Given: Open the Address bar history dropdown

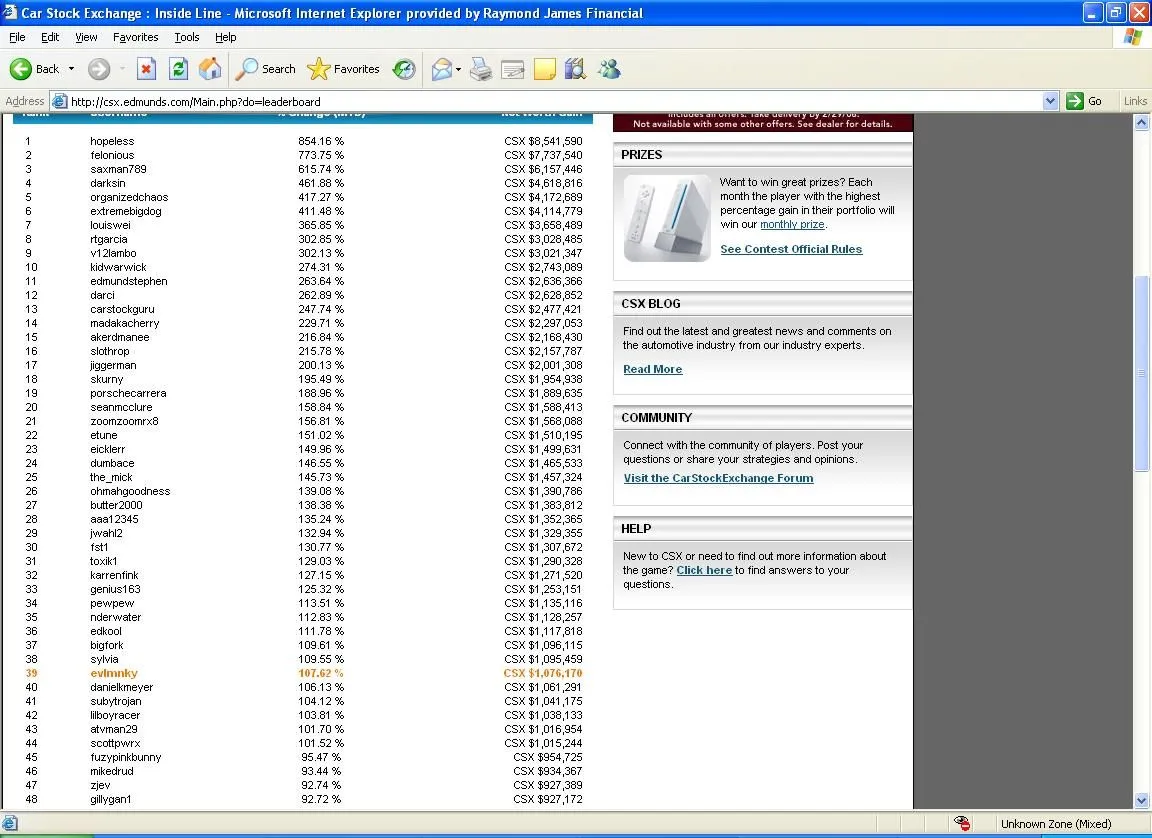Looking at the screenshot, I should coord(1051,101).
